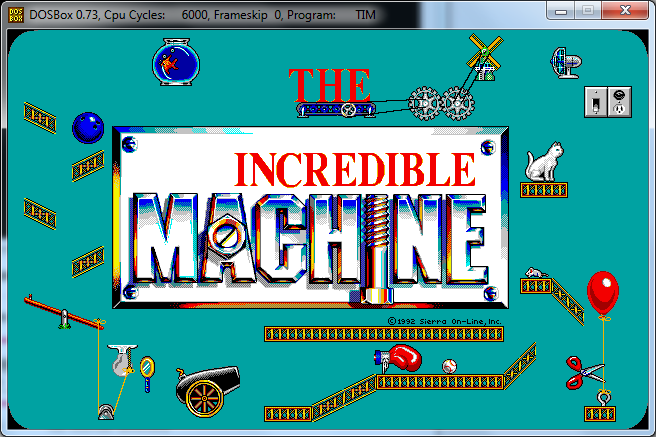Click the red seesaw teeter-totter
The image size is (656, 437).
pos(64,313)
